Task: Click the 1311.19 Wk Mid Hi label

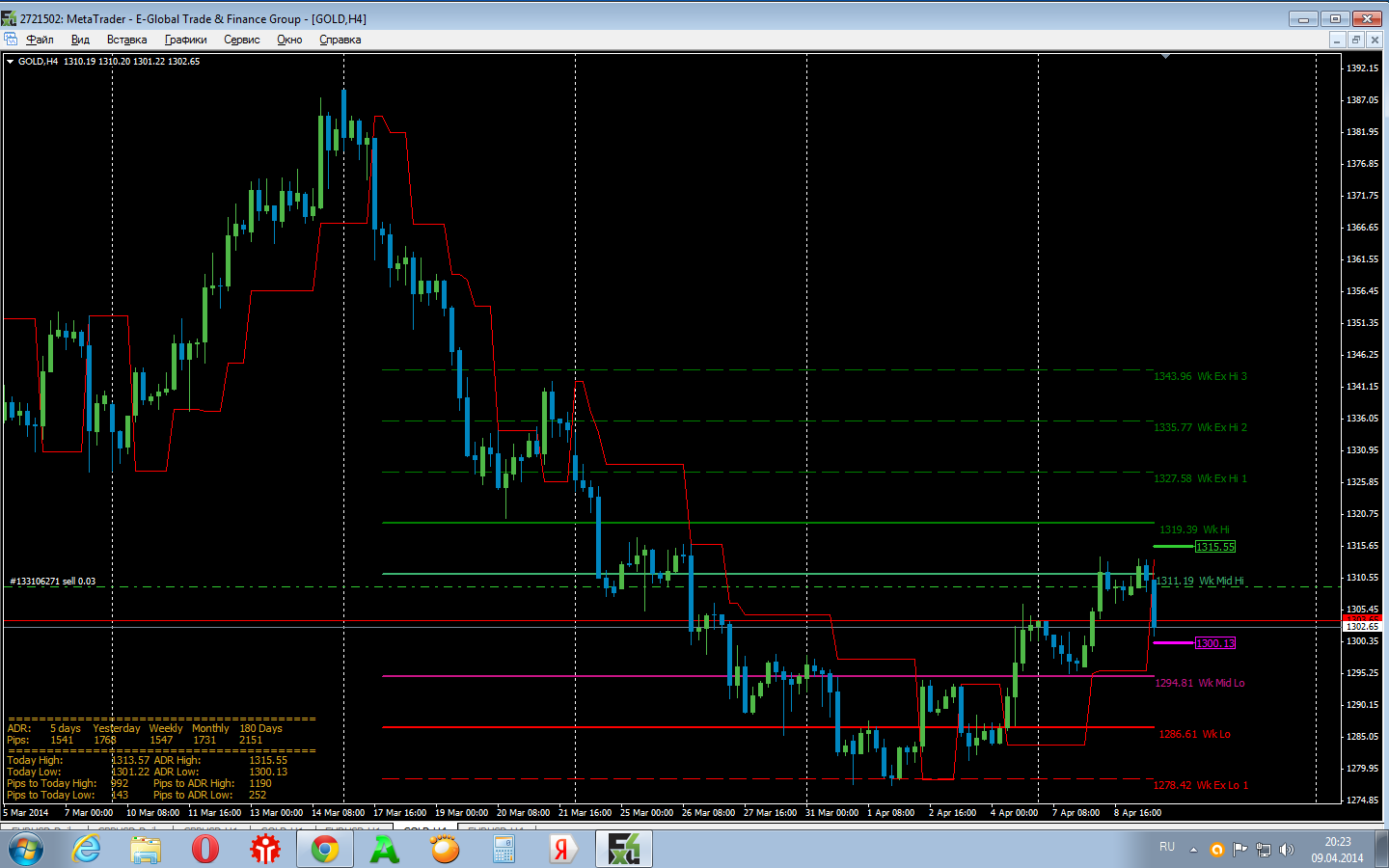Action: 1200,581
